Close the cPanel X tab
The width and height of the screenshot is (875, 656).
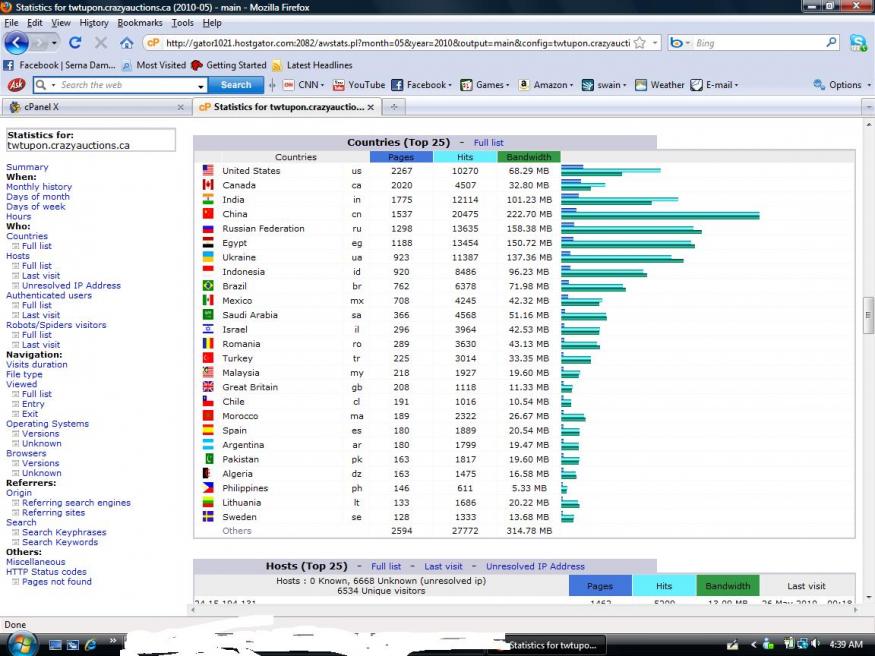pyautogui.click(x=181, y=107)
